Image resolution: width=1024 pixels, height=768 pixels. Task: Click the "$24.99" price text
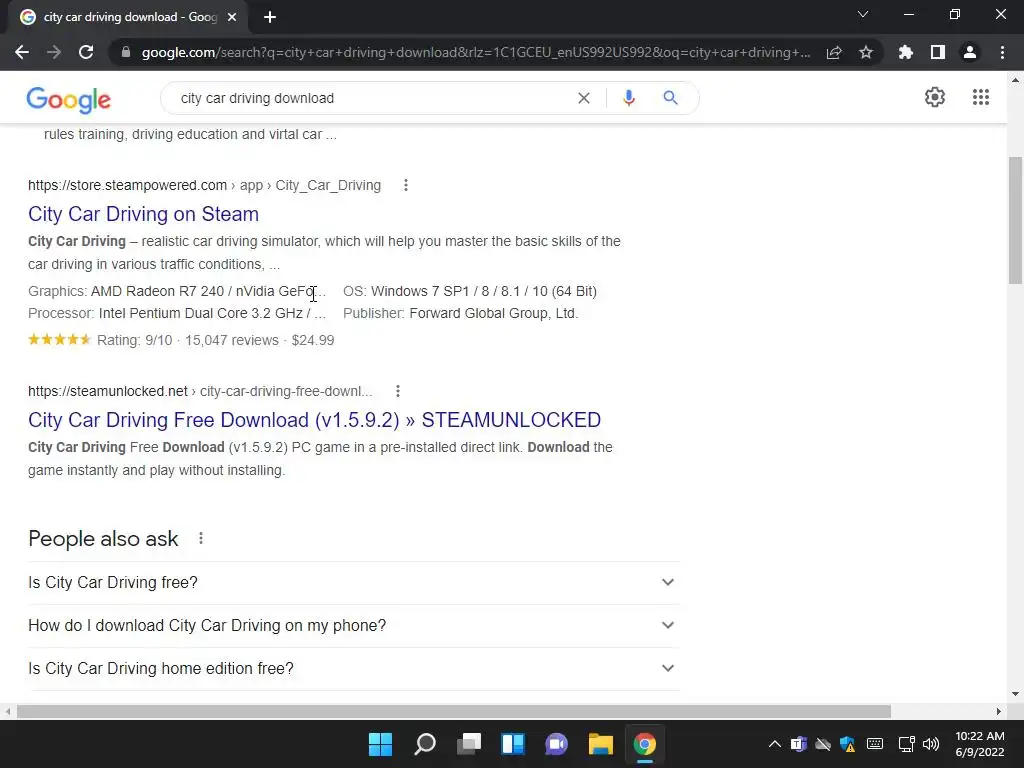313,340
